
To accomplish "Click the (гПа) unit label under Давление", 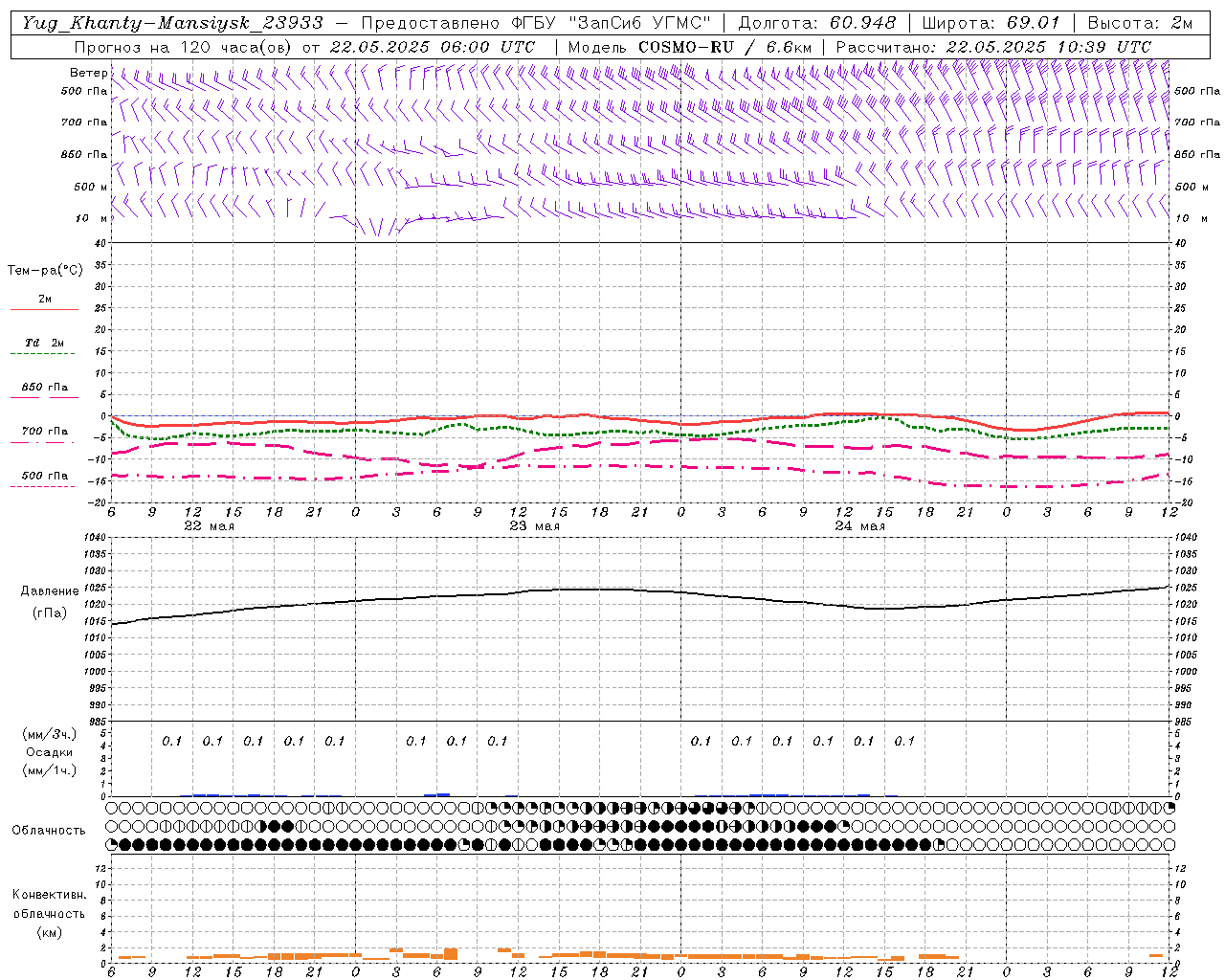I will click(50, 612).
